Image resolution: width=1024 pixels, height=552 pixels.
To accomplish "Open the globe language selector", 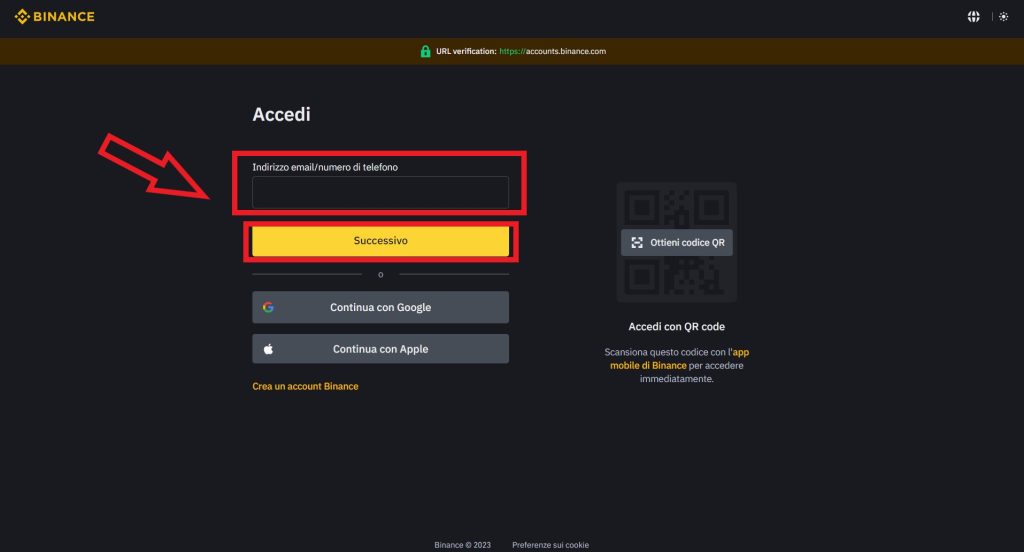I will coord(973,17).
